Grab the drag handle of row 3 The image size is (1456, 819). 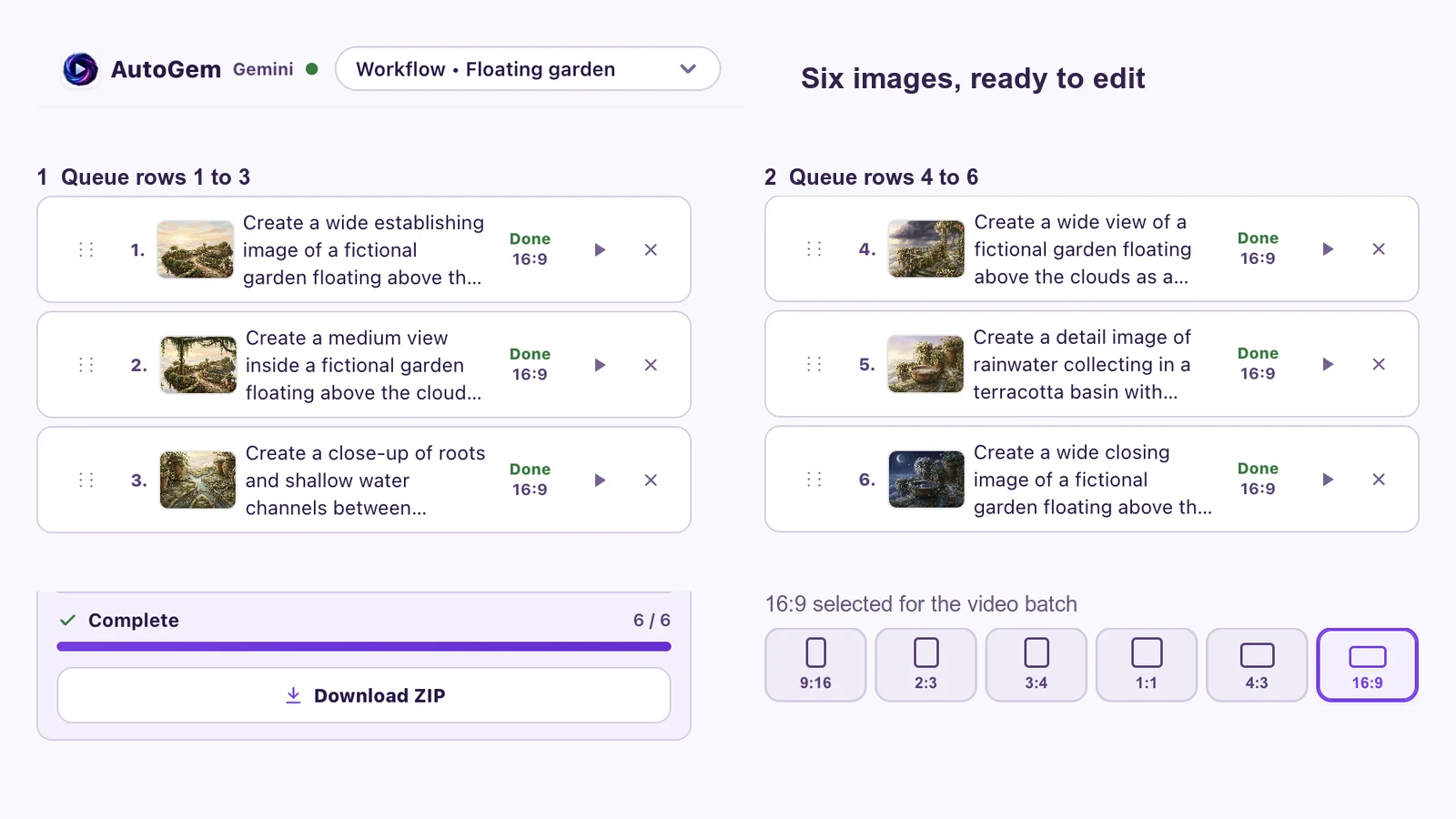86,480
